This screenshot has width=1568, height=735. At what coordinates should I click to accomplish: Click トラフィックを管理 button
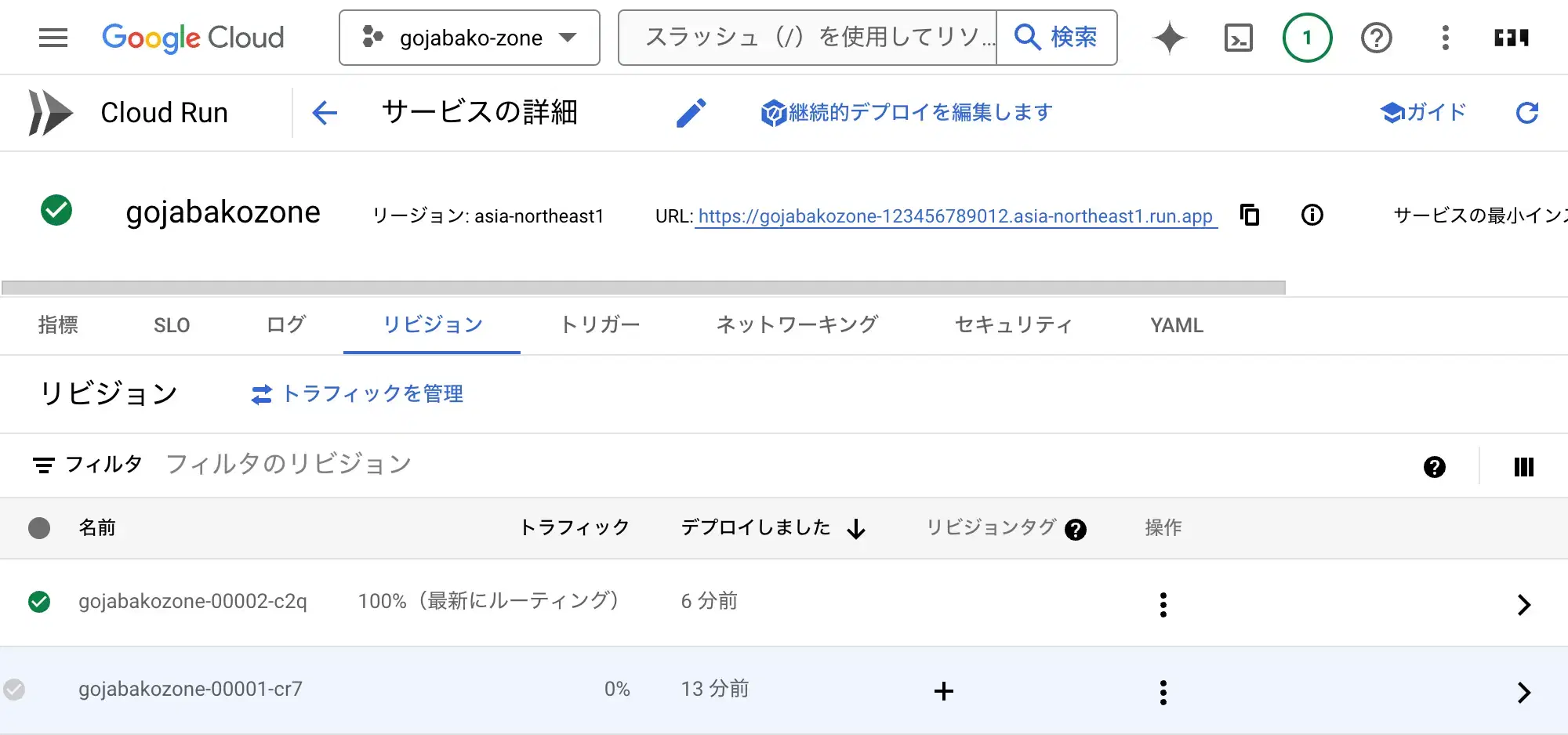click(x=358, y=394)
